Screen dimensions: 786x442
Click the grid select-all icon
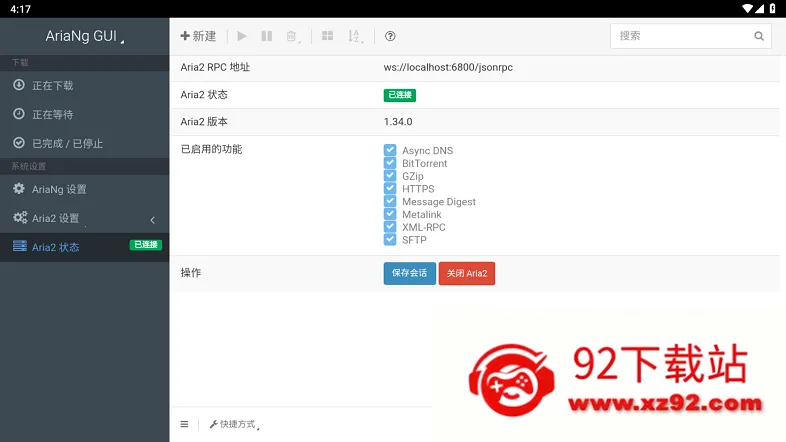click(327, 36)
